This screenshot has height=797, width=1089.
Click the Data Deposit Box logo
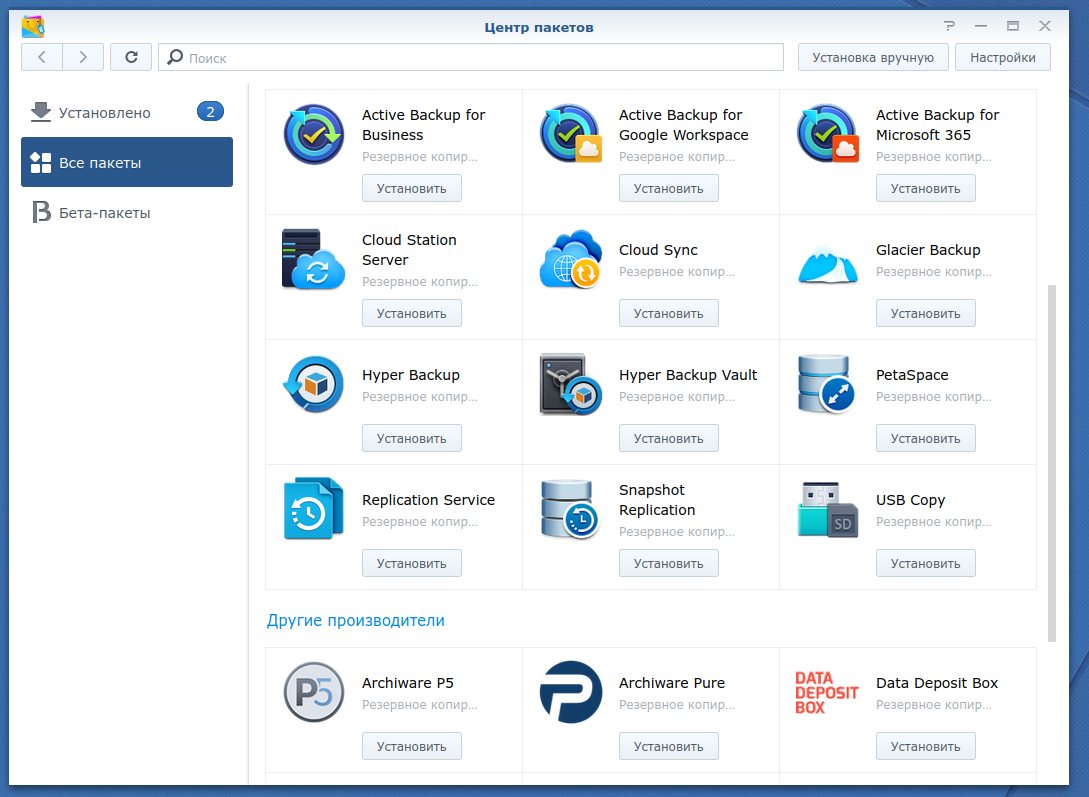tap(826, 692)
